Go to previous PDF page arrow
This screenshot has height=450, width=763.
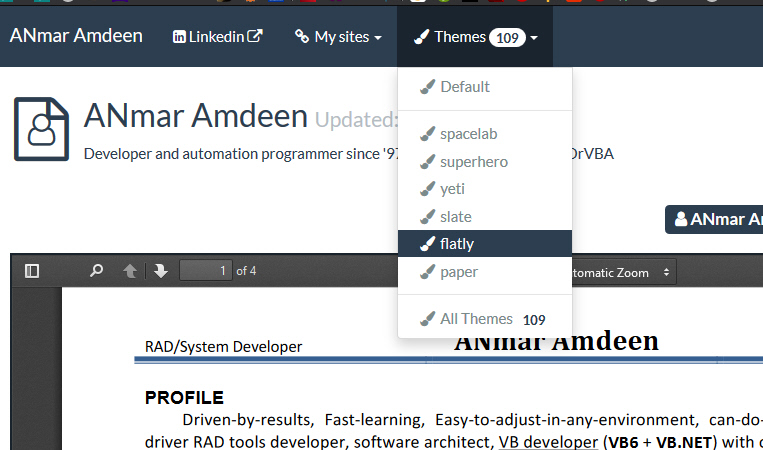click(129, 271)
